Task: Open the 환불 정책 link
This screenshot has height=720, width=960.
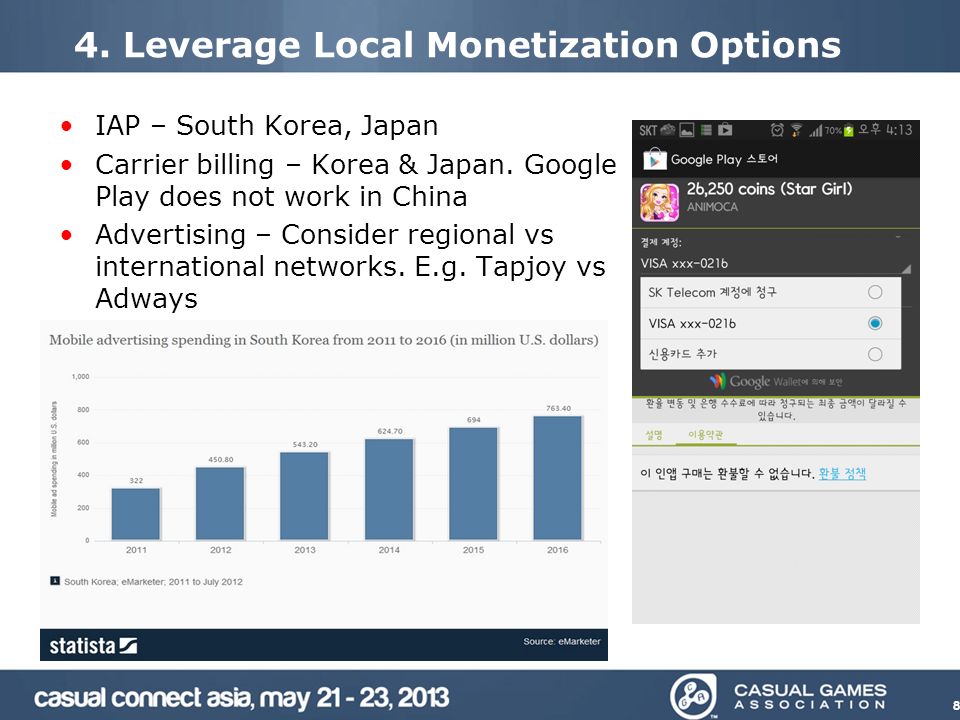Action: coord(842,473)
